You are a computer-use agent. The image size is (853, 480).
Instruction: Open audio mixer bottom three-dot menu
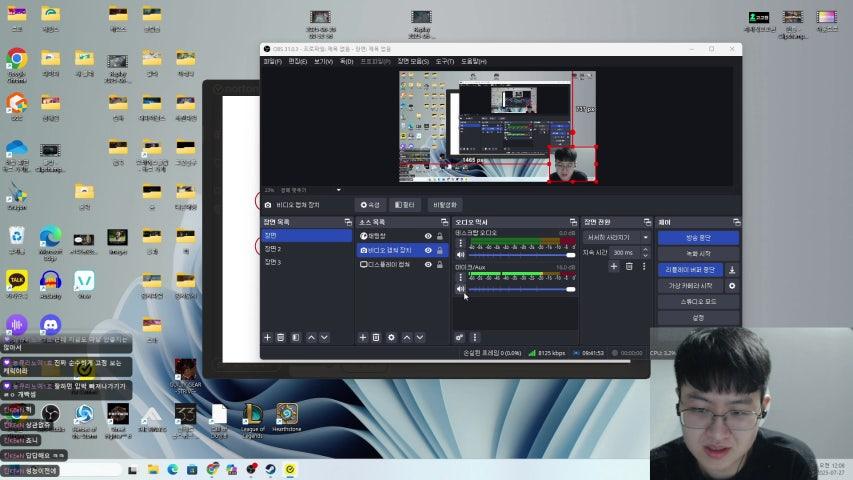click(474, 337)
